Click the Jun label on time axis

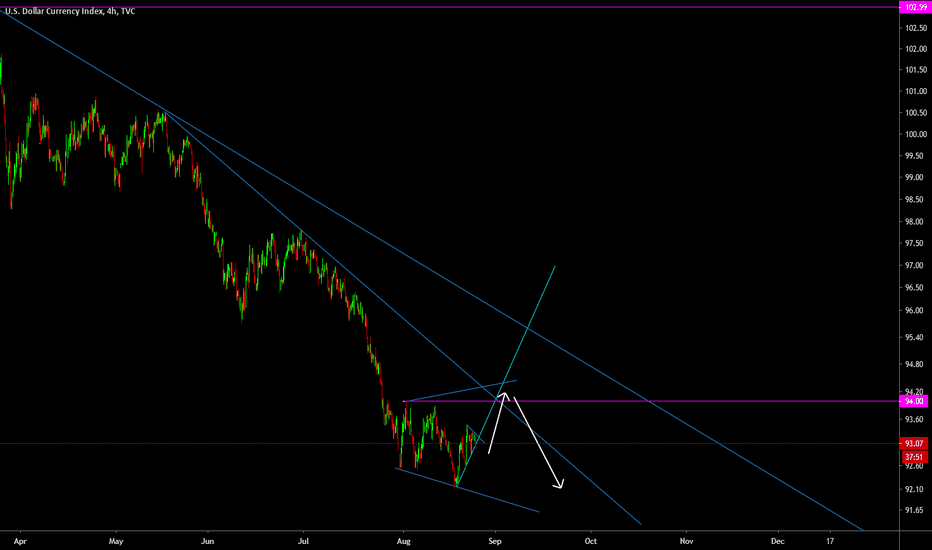click(207, 541)
